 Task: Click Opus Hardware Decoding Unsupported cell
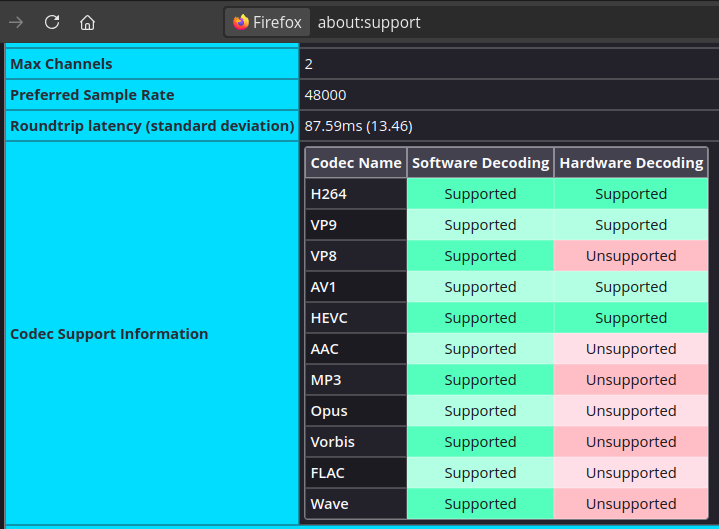[x=631, y=411]
